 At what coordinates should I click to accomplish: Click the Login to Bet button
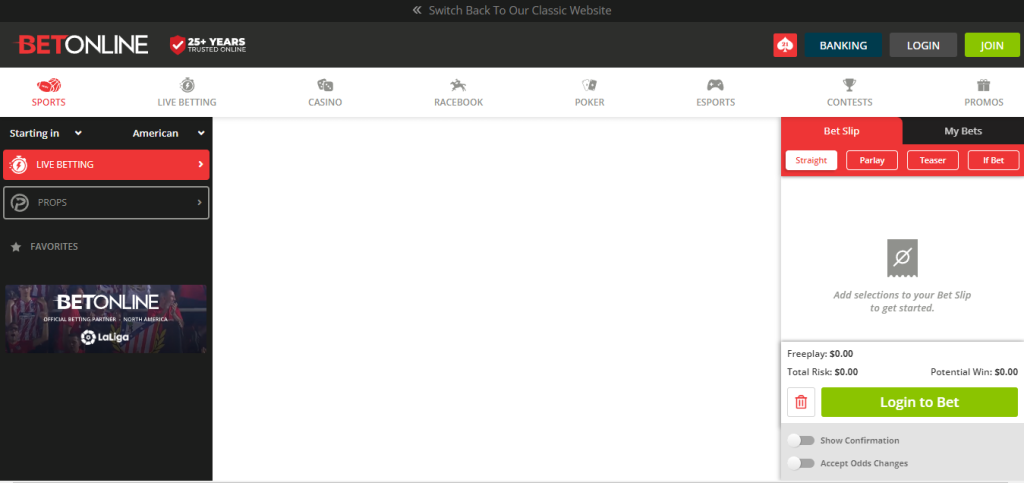[920, 402]
